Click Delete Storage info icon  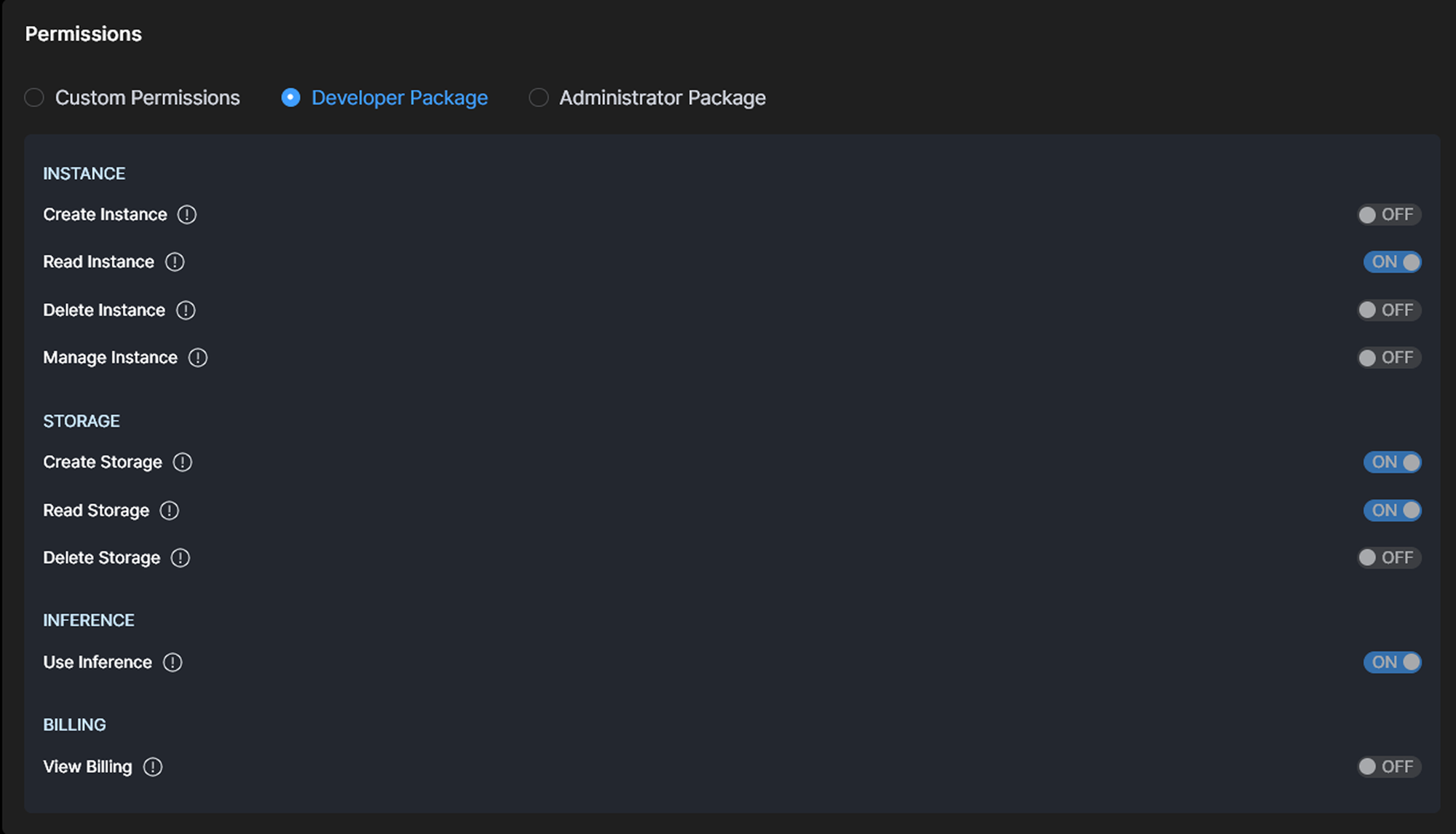point(181,558)
